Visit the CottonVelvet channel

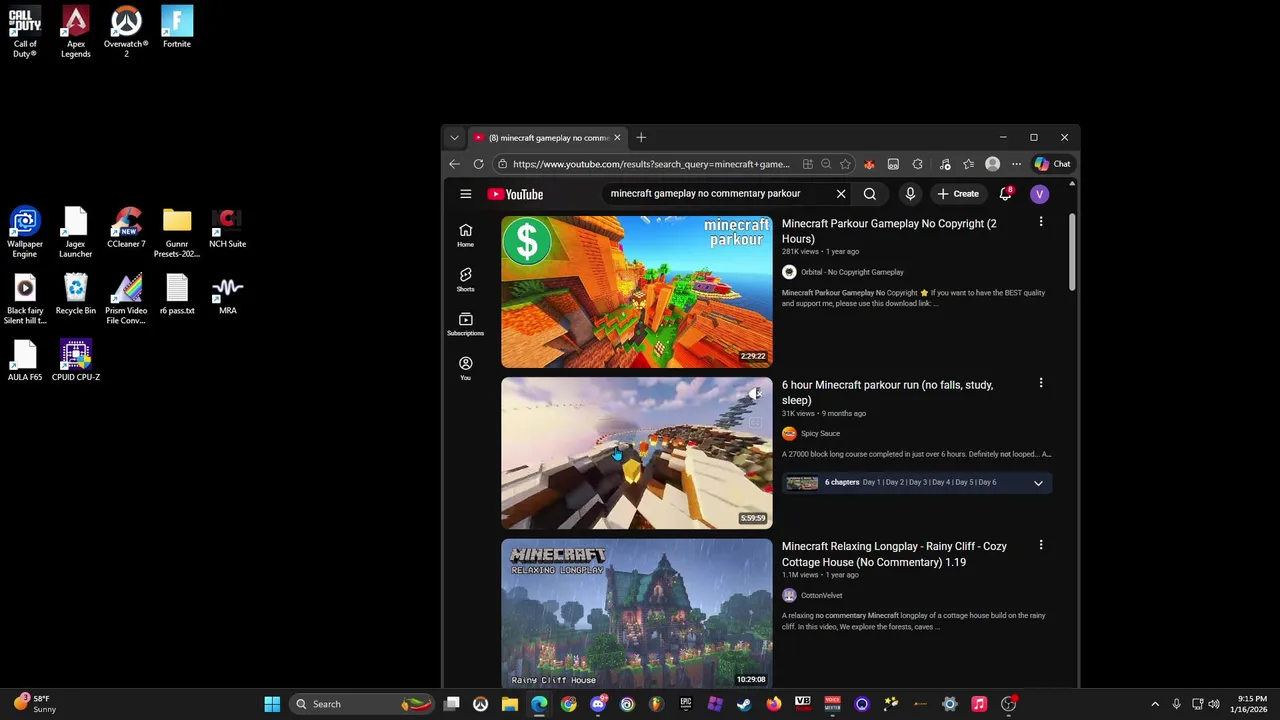tap(821, 595)
